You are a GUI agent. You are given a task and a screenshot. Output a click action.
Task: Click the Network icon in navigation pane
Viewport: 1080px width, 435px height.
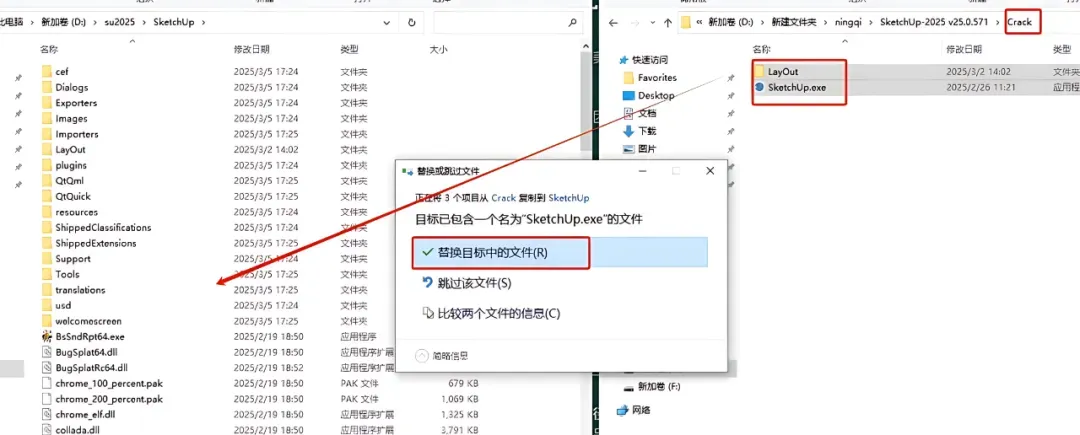623,410
